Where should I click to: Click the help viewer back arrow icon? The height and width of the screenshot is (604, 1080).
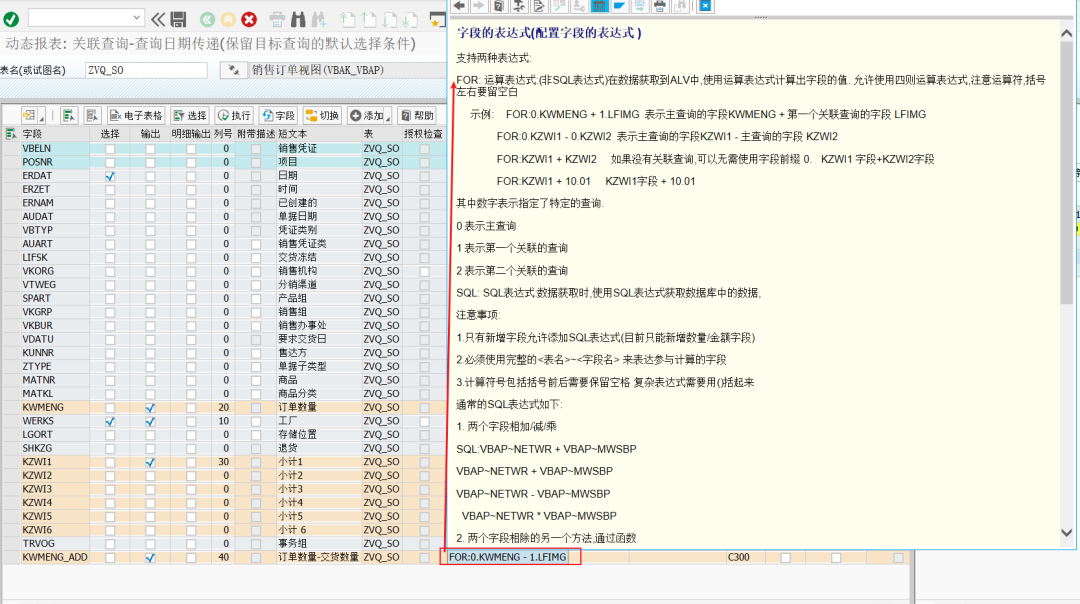click(x=459, y=6)
